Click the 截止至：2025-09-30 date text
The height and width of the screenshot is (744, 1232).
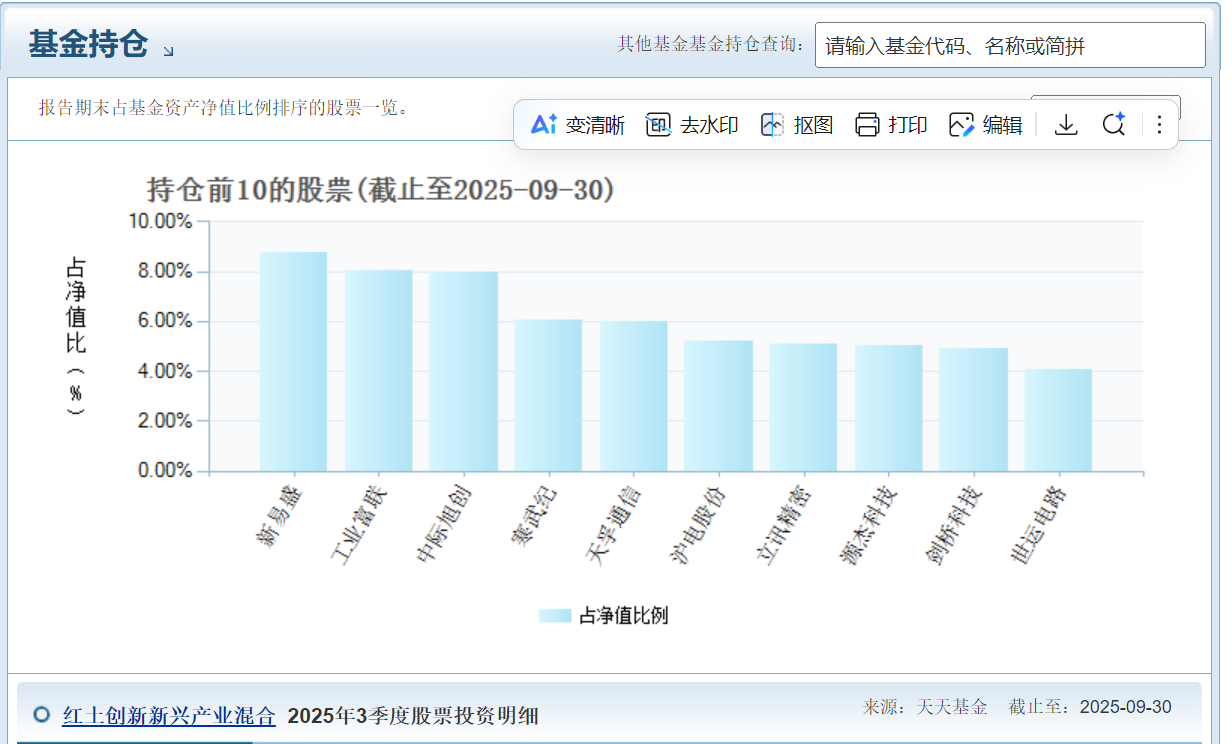1089,707
